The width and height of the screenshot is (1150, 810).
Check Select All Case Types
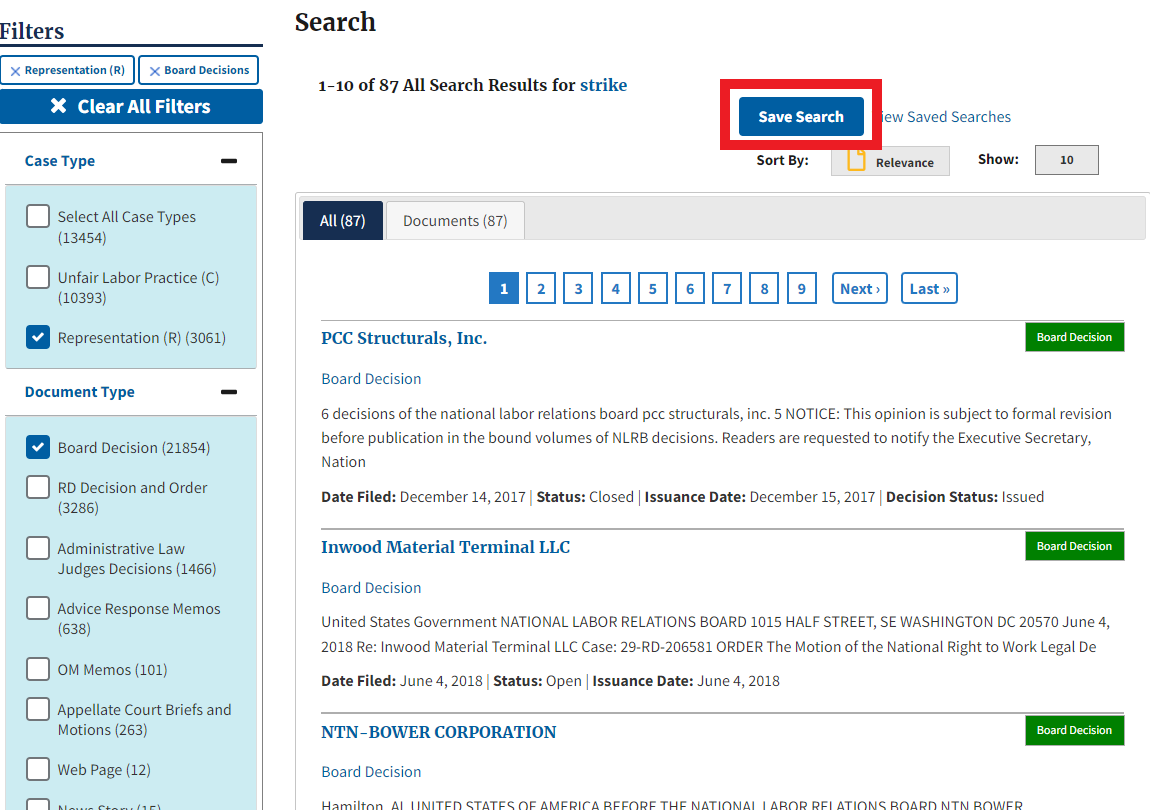(x=38, y=217)
